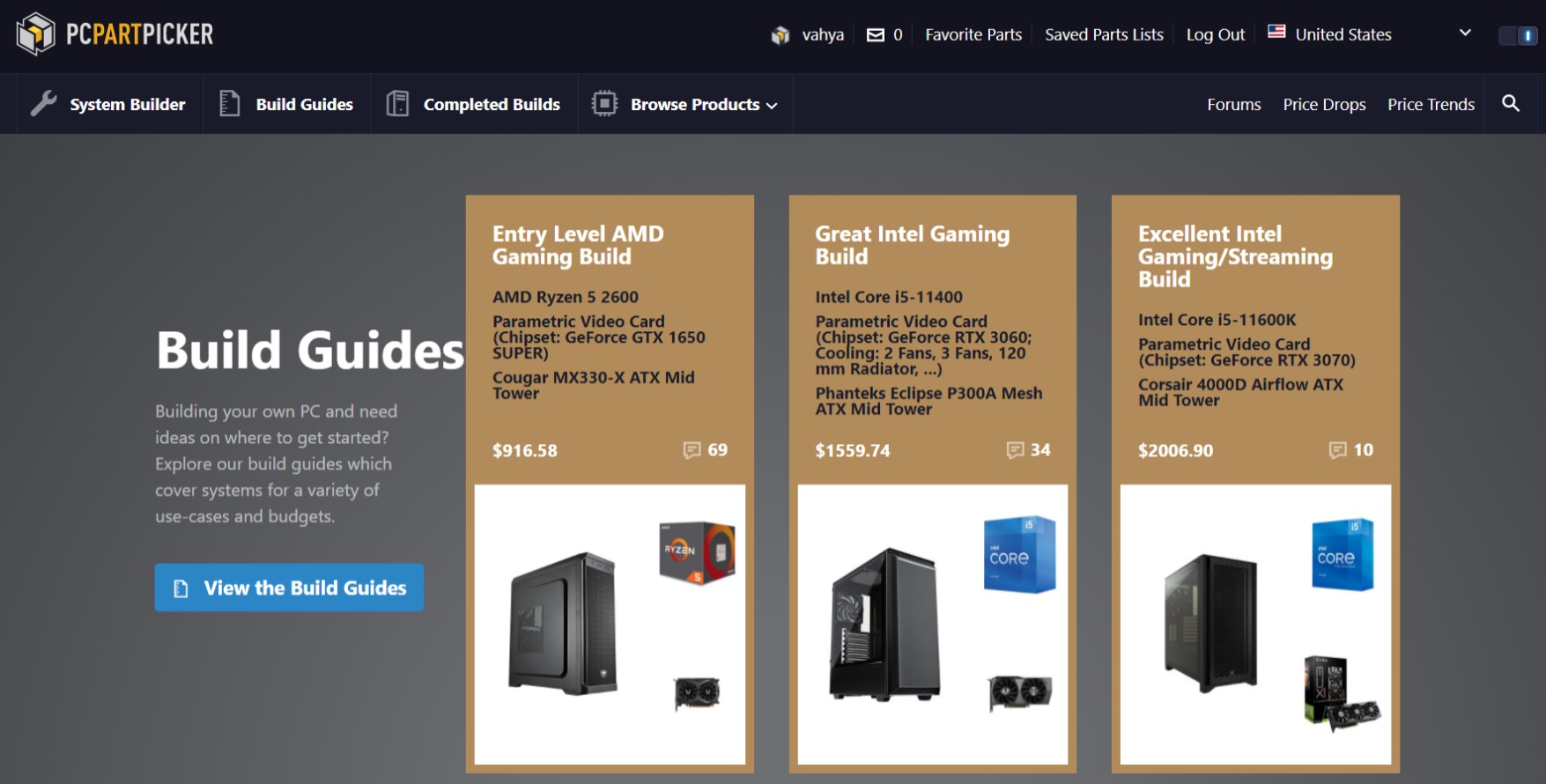Open Saved Parts Lists link
The height and width of the screenshot is (784, 1546).
(x=1104, y=35)
